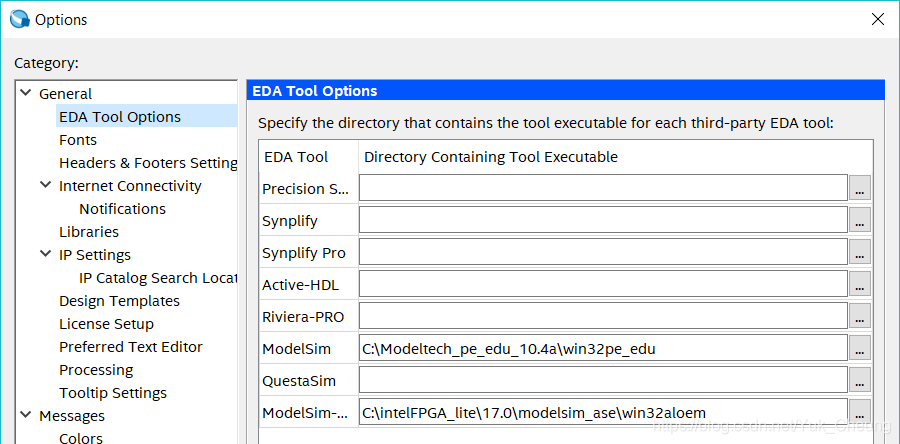Open browse dialog for Synplify Pro

[860, 252]
